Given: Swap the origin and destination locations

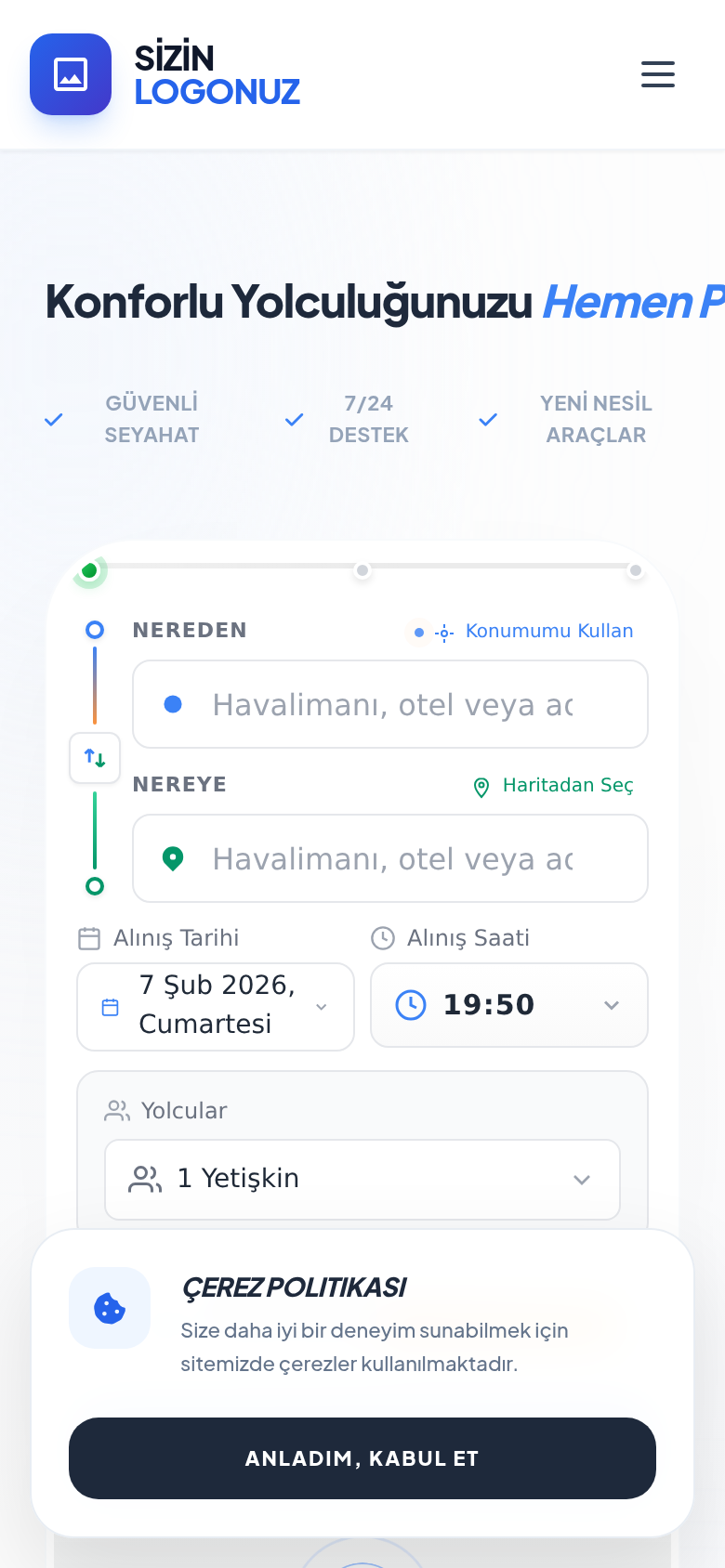Looking at the screenshot, I should 95,758.
